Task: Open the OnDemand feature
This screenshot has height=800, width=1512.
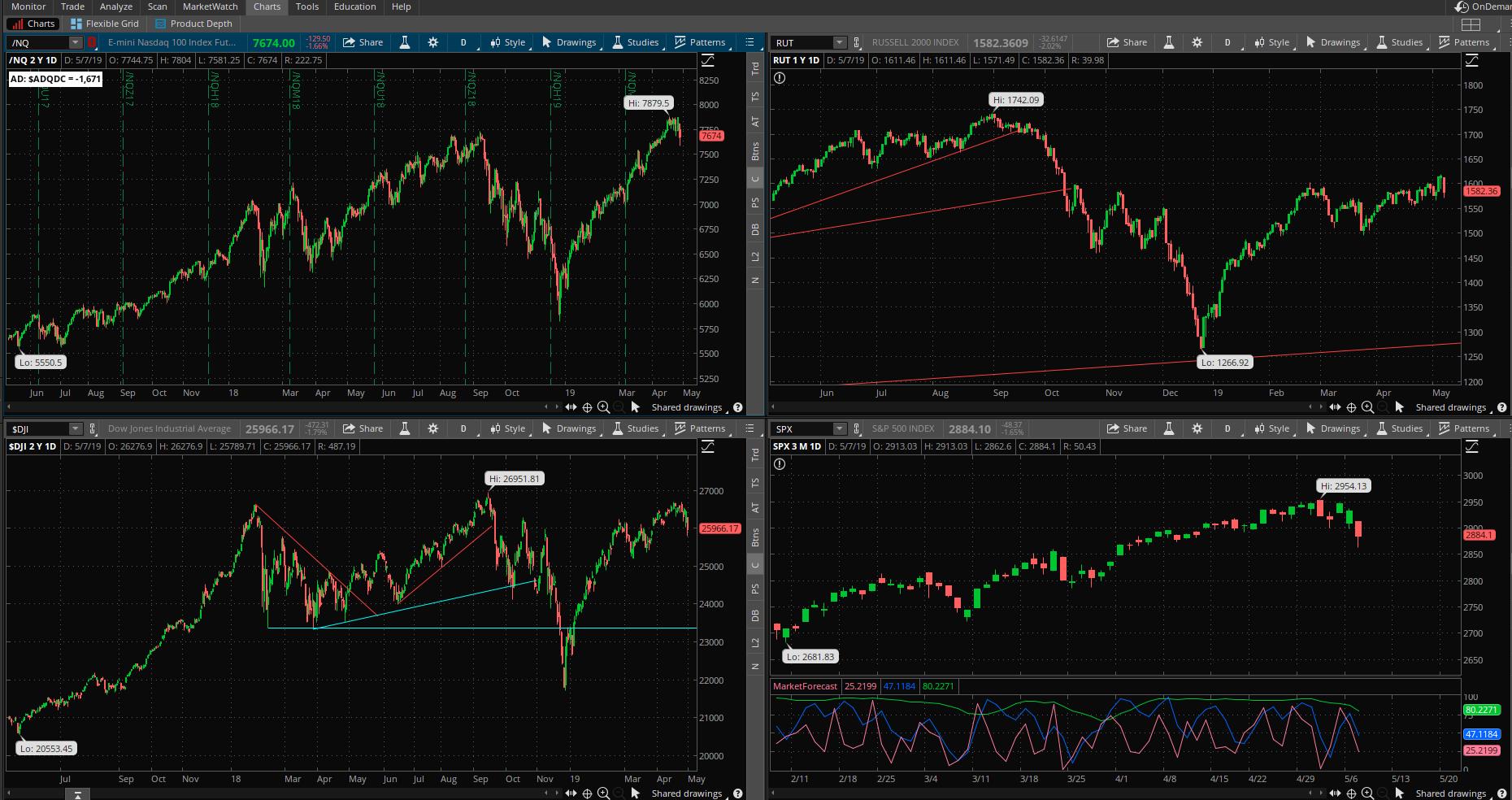Action: coord(1484,7)
